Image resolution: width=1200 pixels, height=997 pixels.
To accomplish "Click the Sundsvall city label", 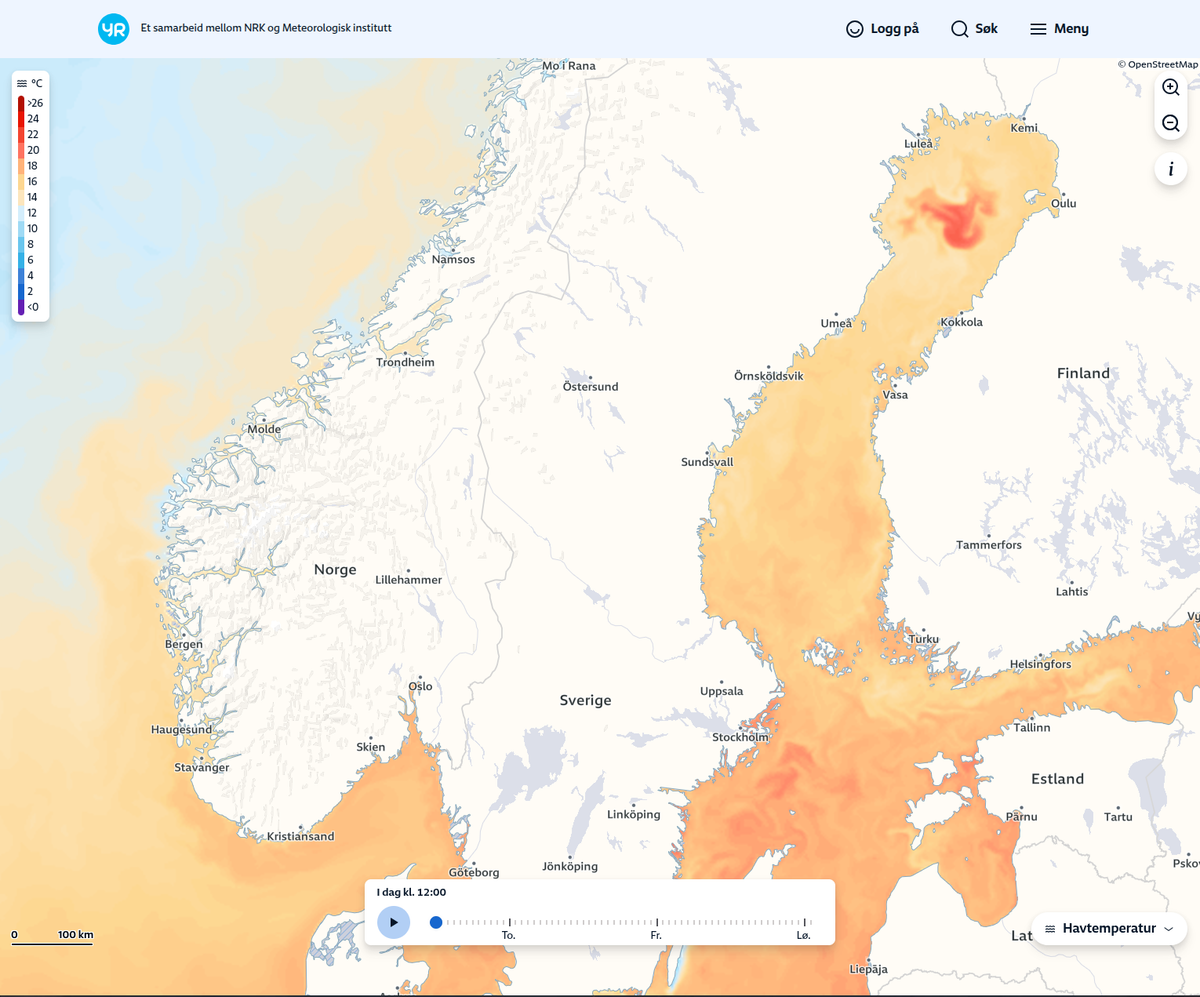I will point(707,462).
